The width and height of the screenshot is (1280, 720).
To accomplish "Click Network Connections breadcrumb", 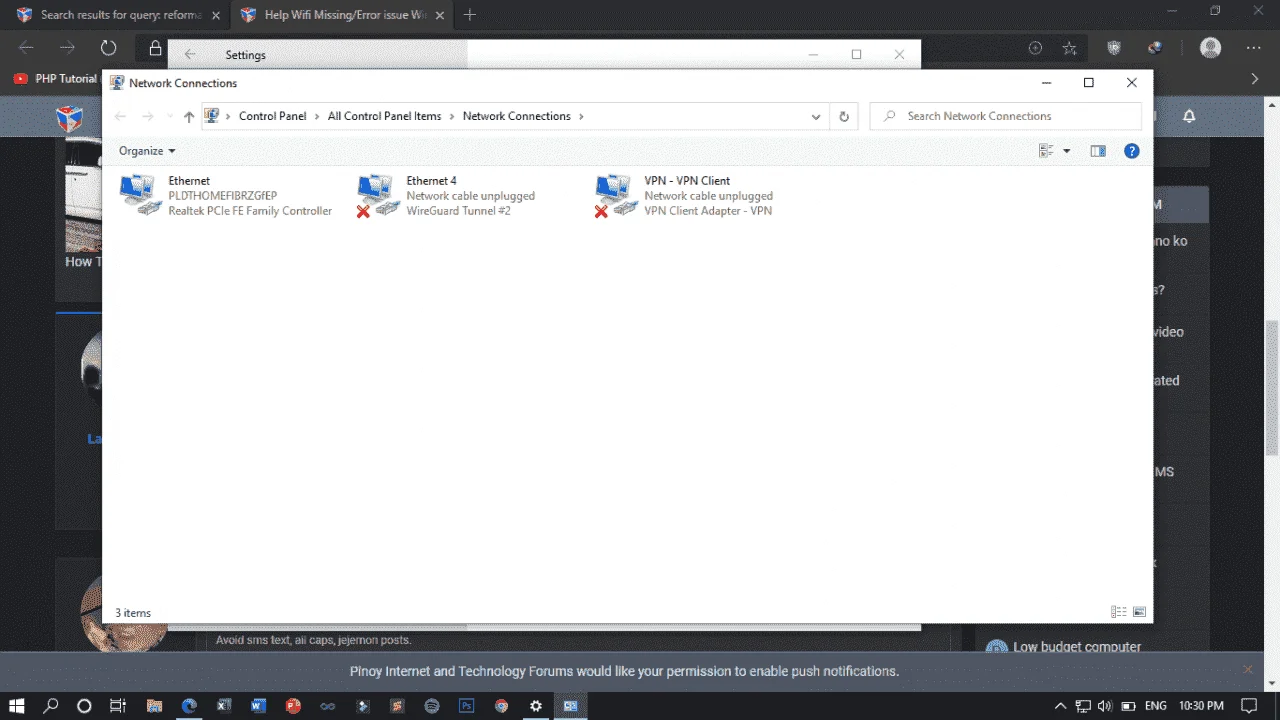I will pos(516,116).
